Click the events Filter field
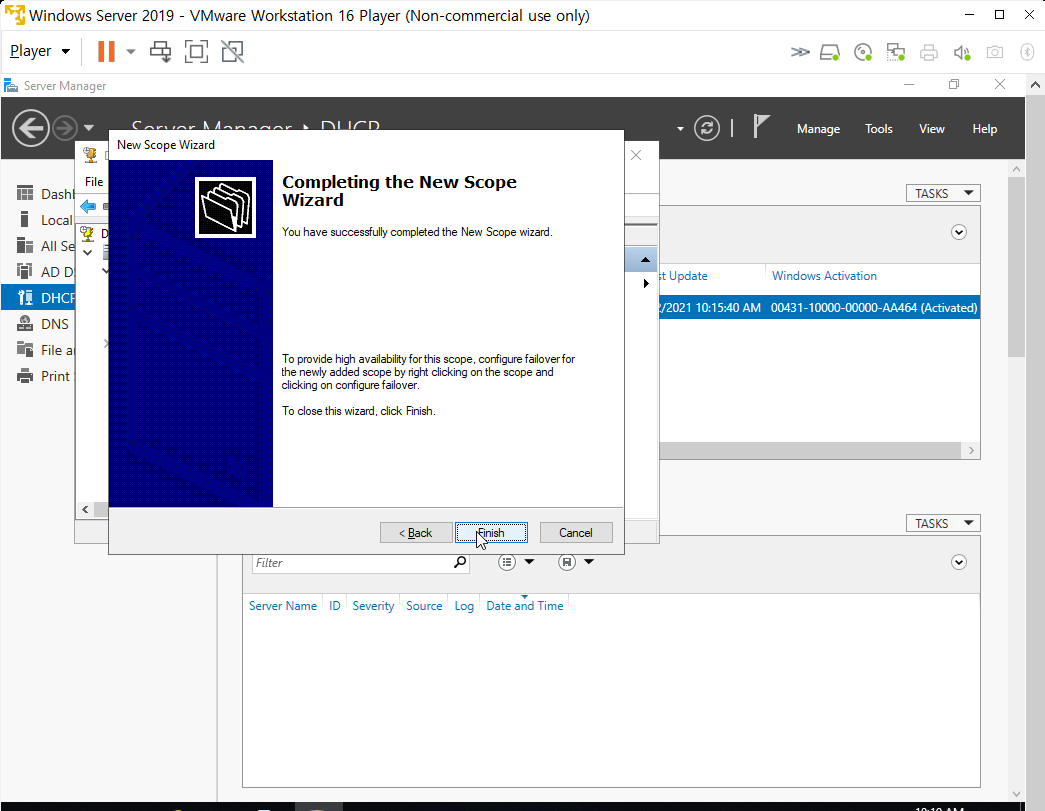The width and height of the screenshot is (1045, 811). point(352,562)
